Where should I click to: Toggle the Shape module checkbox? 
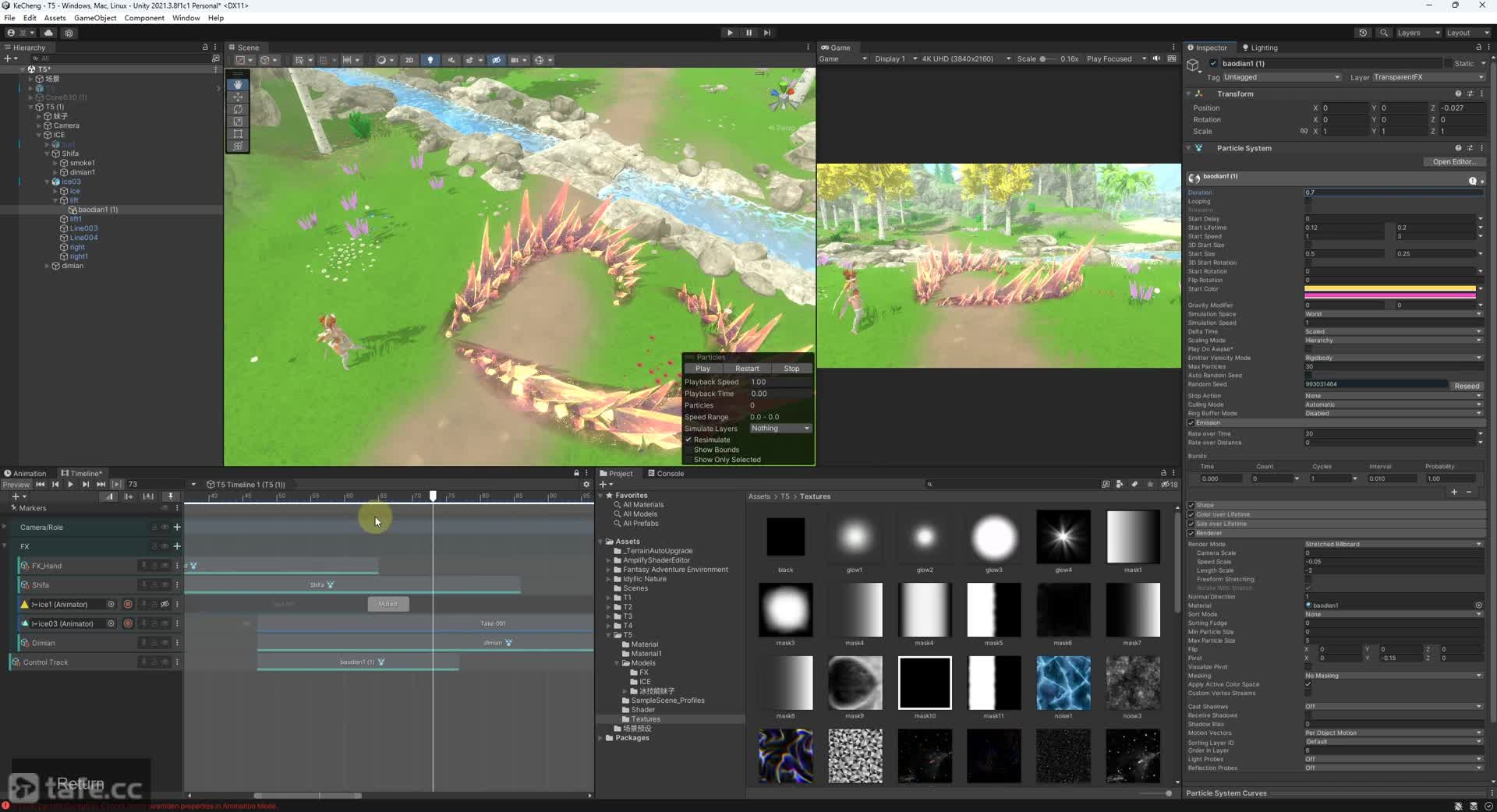click(x=1191, y=505)
